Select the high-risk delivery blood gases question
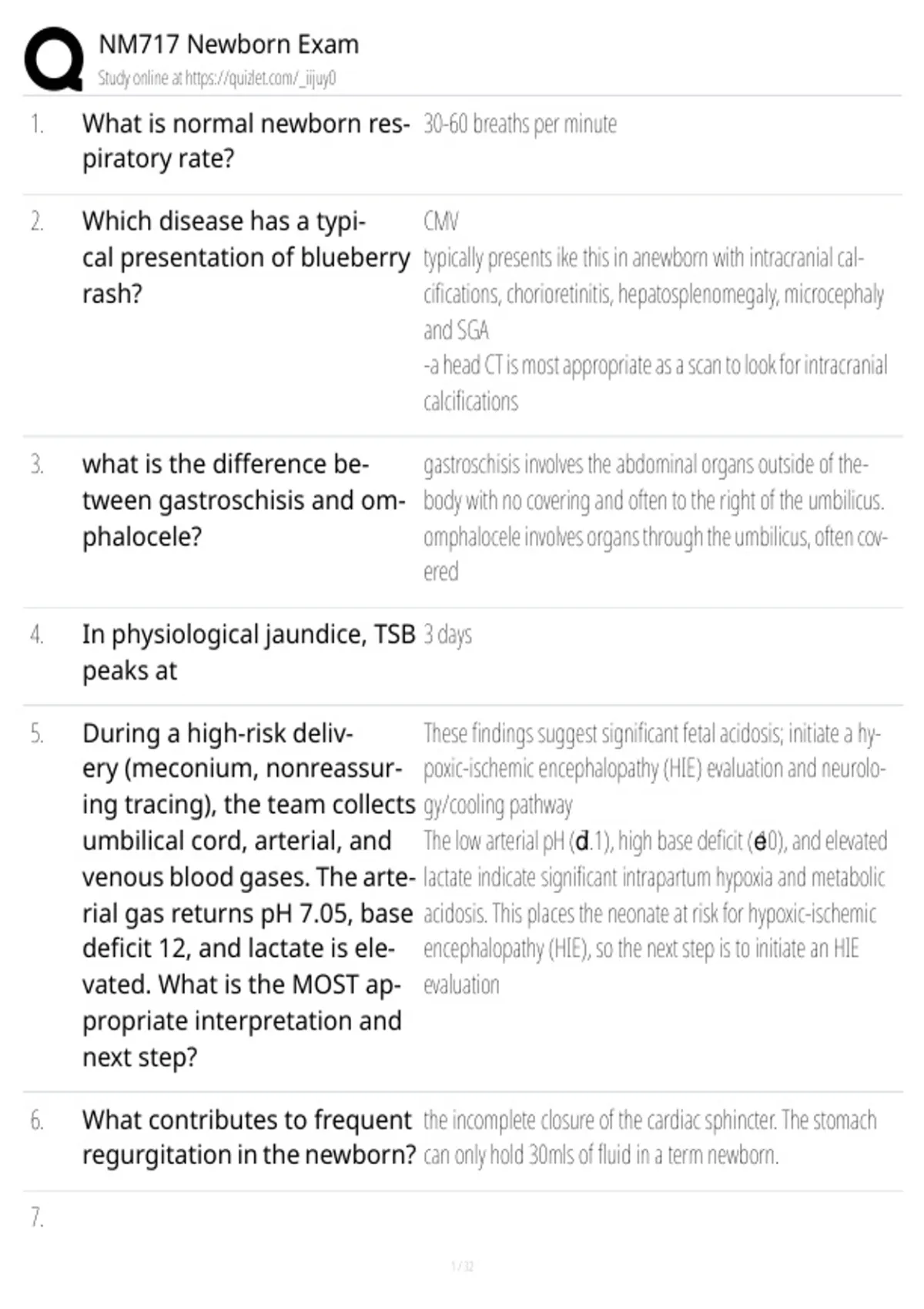The width and height of the screenshot is (924, 1309). pyautogui.click(x=249, y=895)
